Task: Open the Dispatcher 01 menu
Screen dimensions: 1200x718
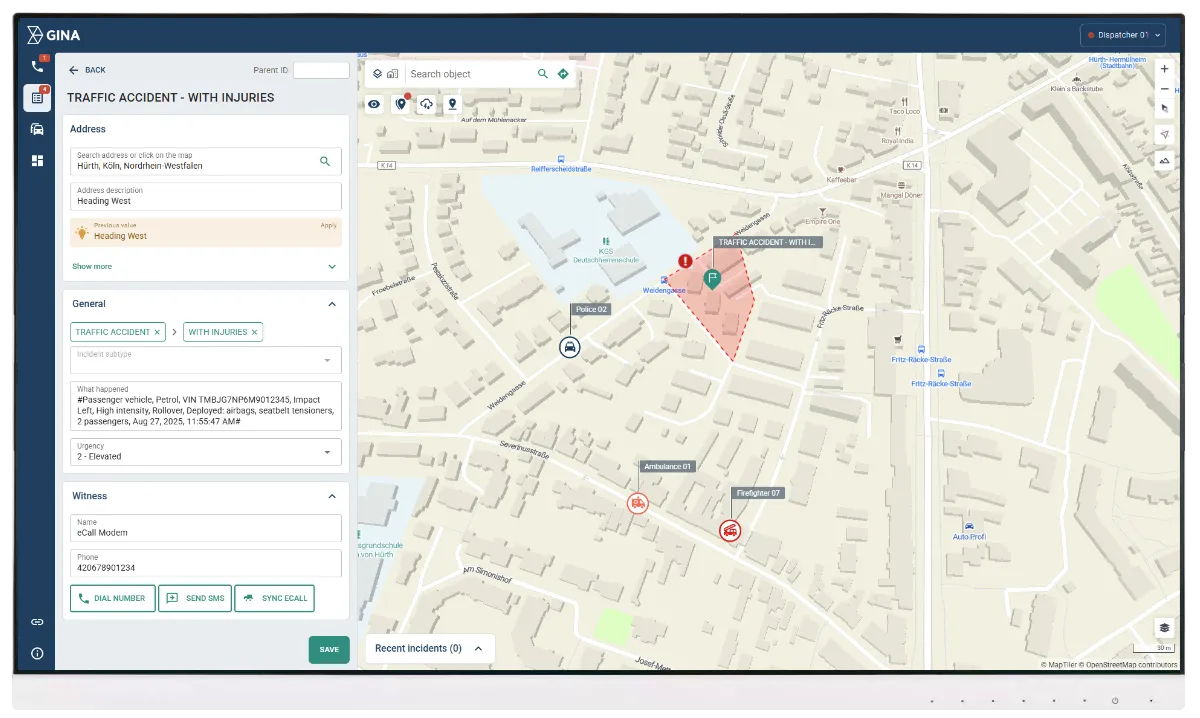Action: [1122, 33]
